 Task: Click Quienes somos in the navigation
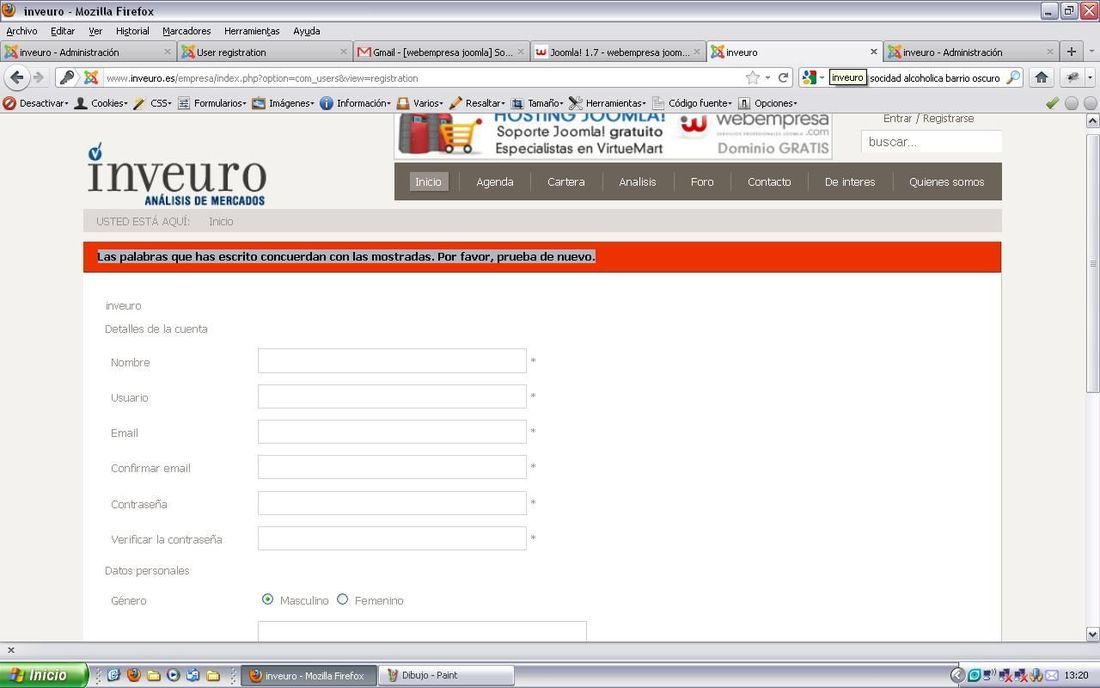point(946,182)
